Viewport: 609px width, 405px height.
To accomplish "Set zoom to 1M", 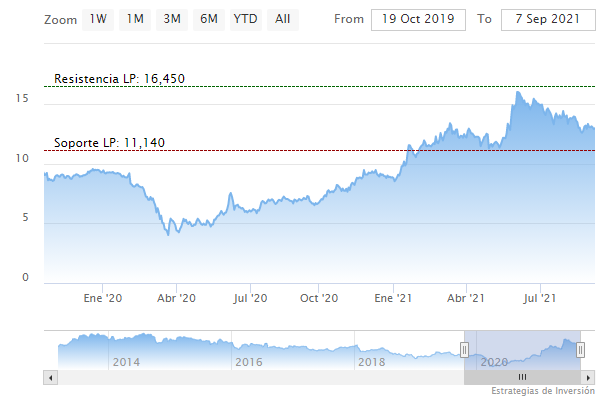I will 135,19.
